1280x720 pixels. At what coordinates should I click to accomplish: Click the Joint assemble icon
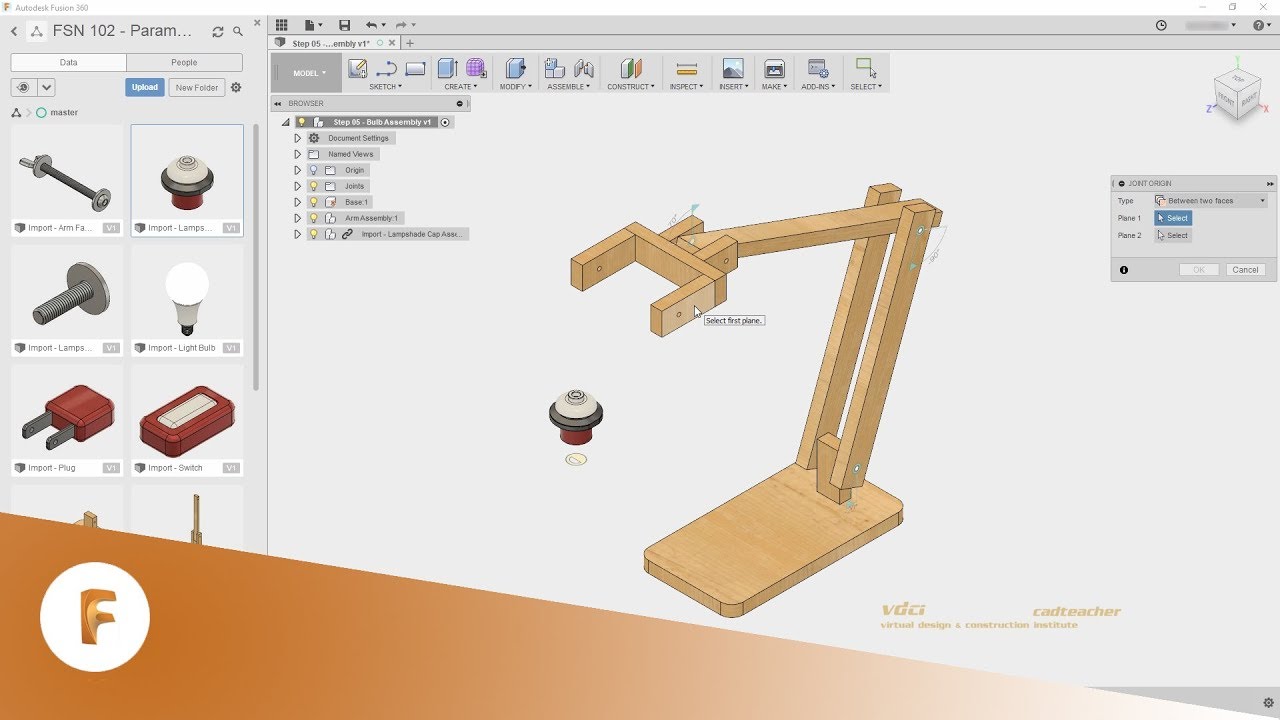[x=584, y=68]
